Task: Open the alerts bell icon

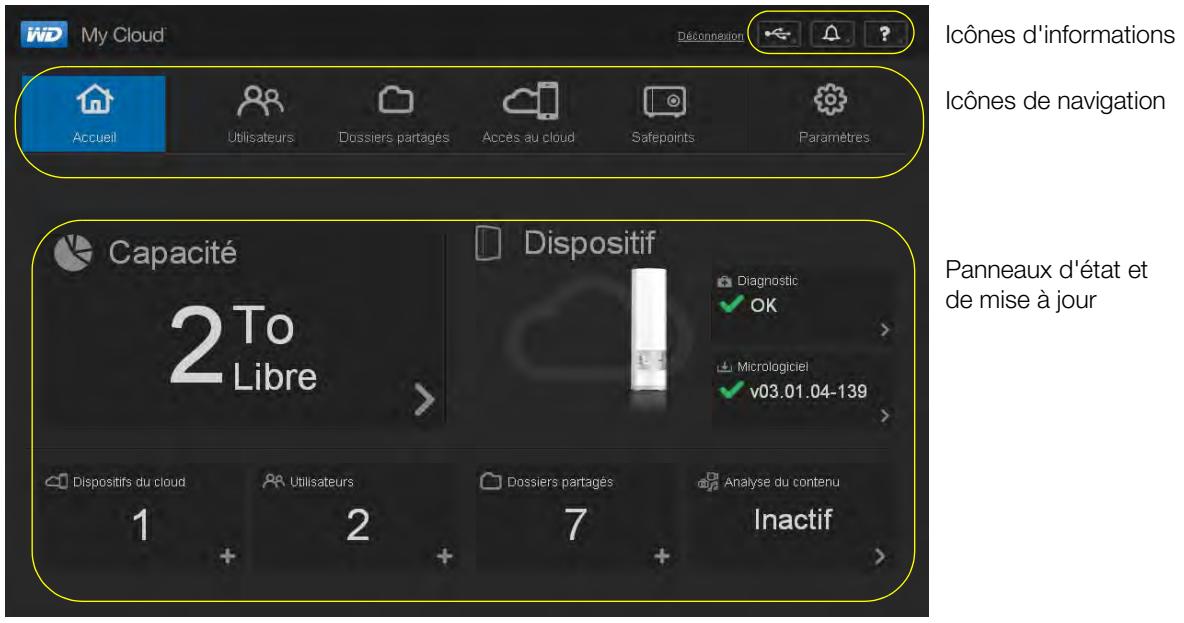Action: click(x=831, y=34)
